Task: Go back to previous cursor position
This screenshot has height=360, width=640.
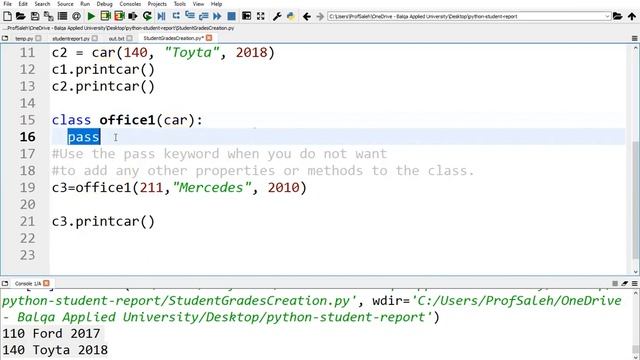Action: [307, 16]
